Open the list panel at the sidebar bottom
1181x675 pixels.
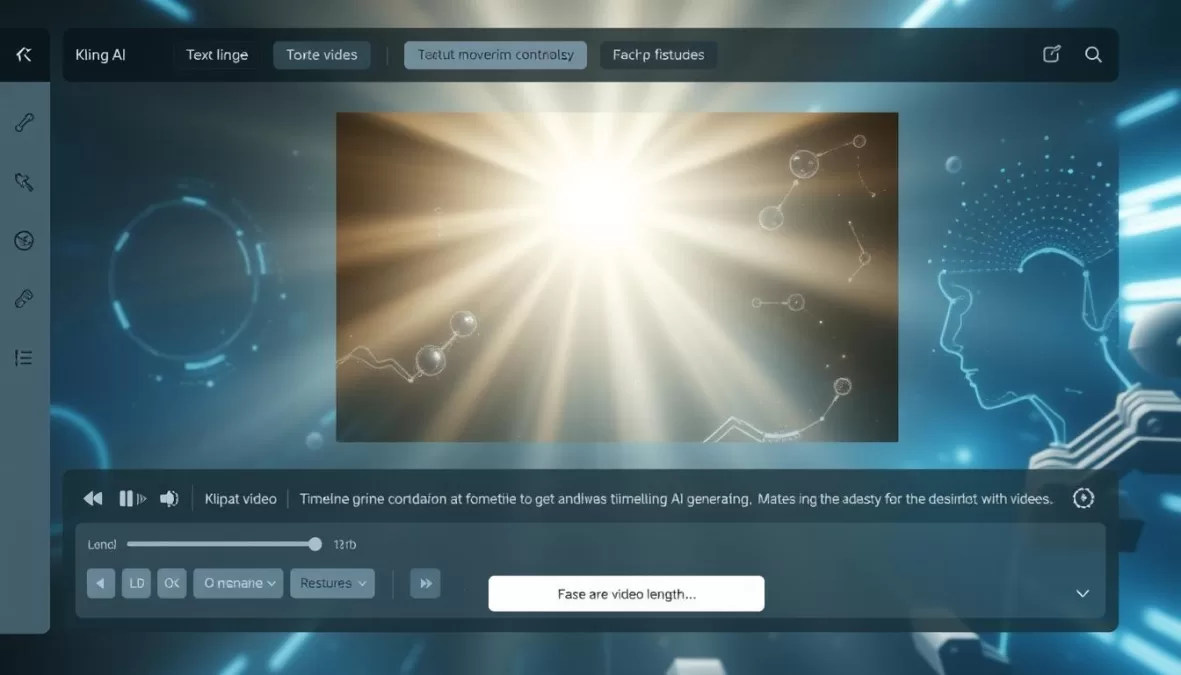point(24,357)
